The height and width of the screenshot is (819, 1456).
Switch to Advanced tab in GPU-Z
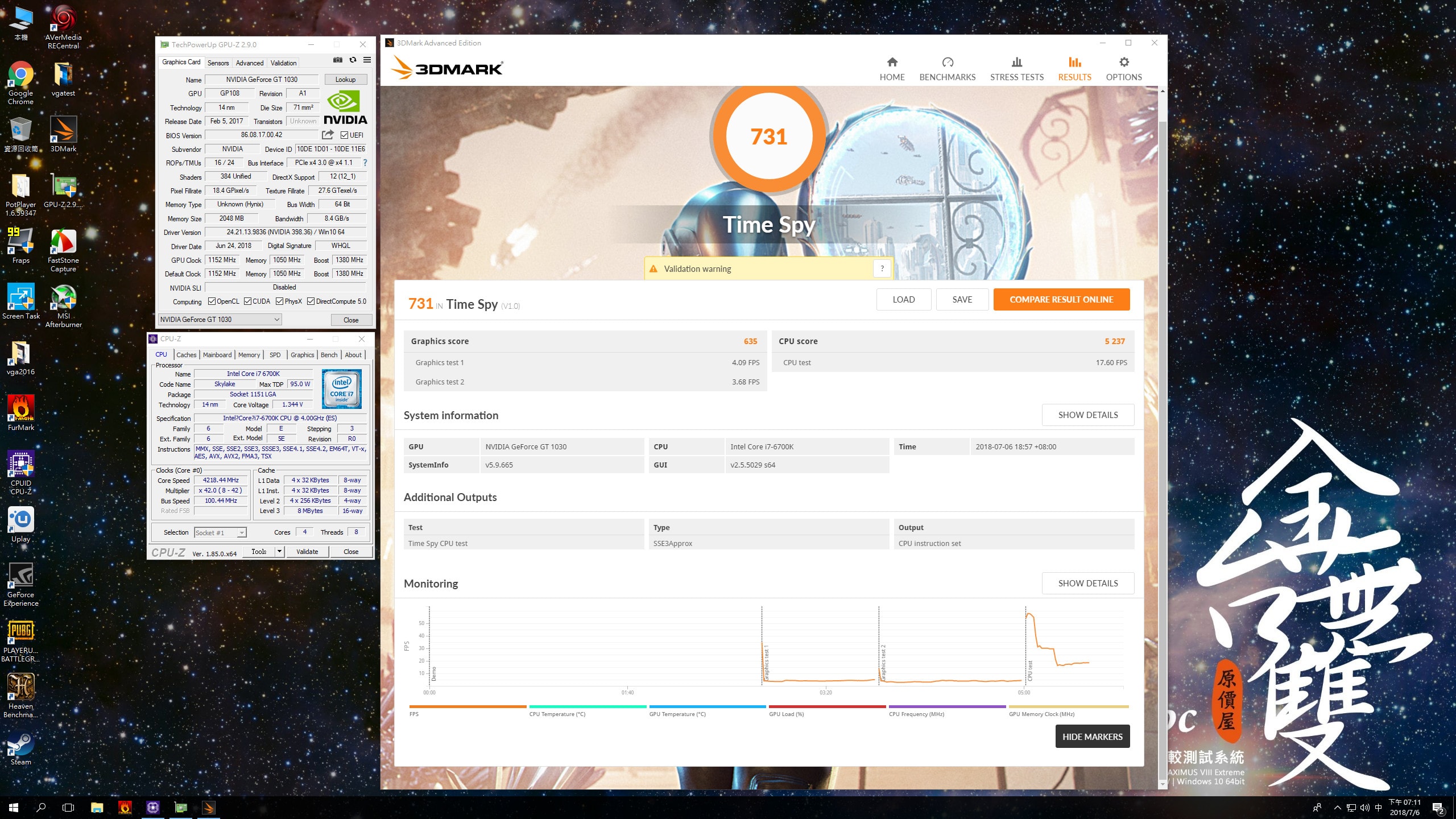[250, 63]
